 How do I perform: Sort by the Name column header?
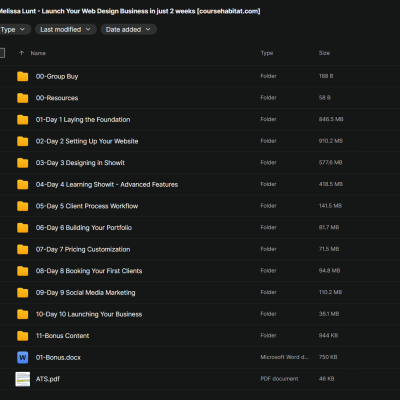[x=38, y=53]
